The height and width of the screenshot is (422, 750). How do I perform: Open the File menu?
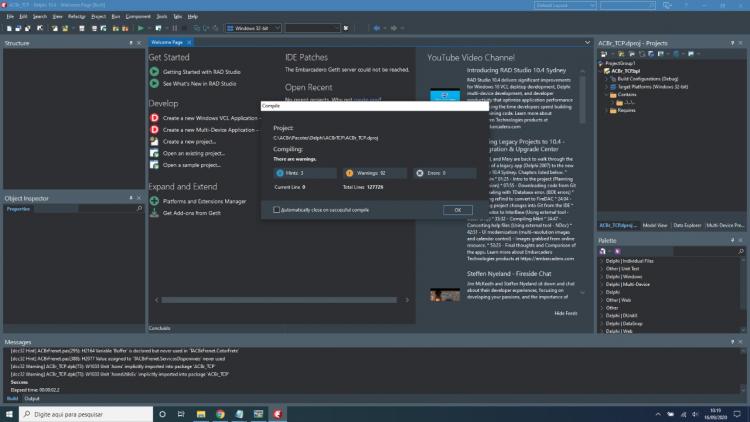click(10, 17)
